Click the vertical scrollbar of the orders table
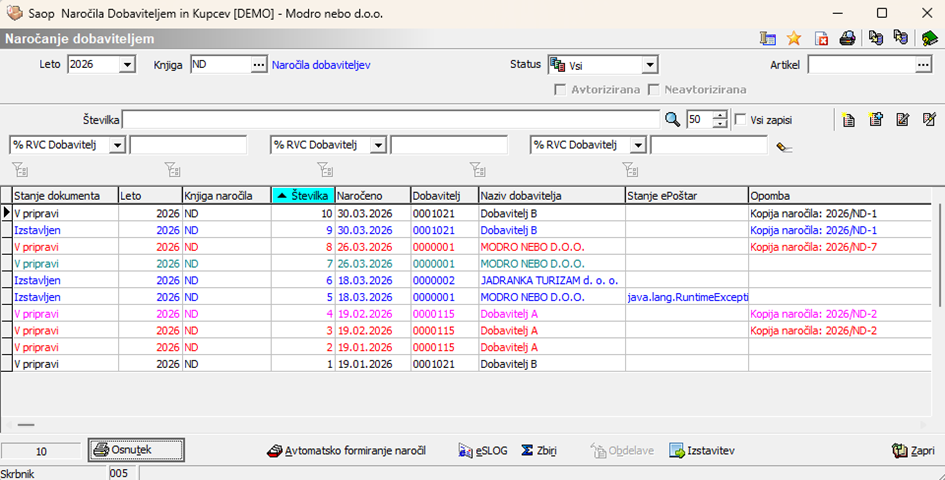This screenshot has height=480, width=945. pos(938,253)
